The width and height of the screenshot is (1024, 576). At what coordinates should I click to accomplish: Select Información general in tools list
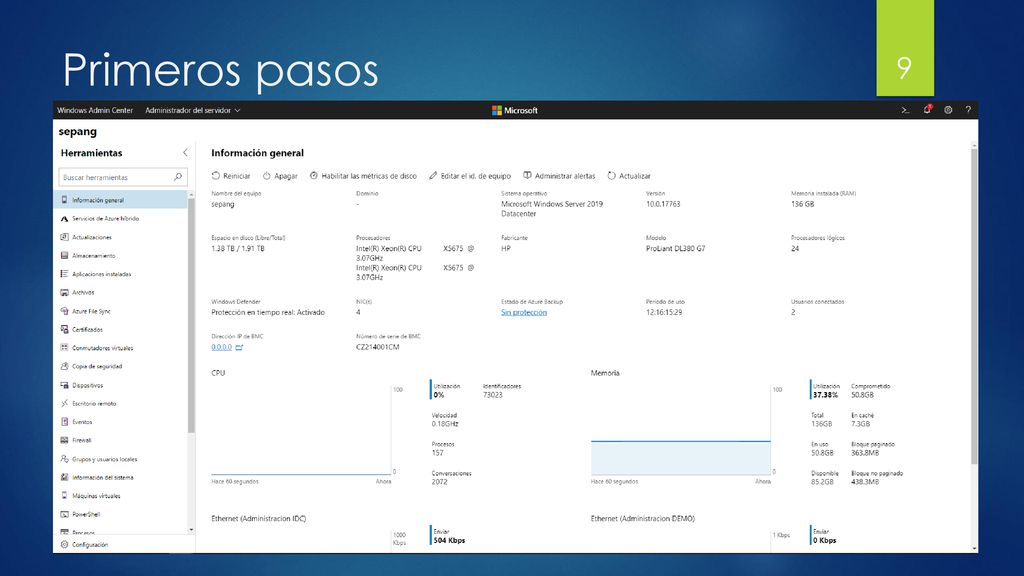(120, 200)
